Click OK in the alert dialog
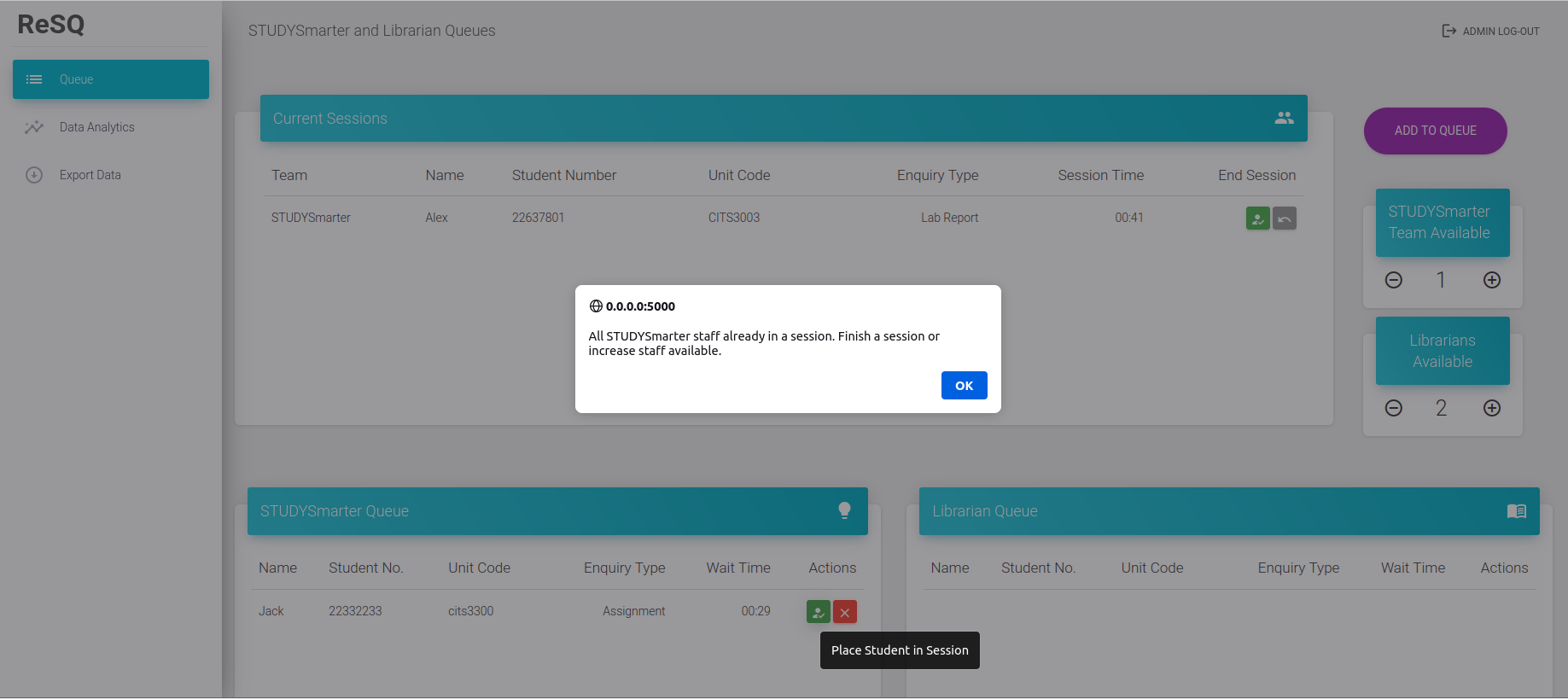Image resolution: width=1568 pixels, height=699 pixels. (964, 385)
